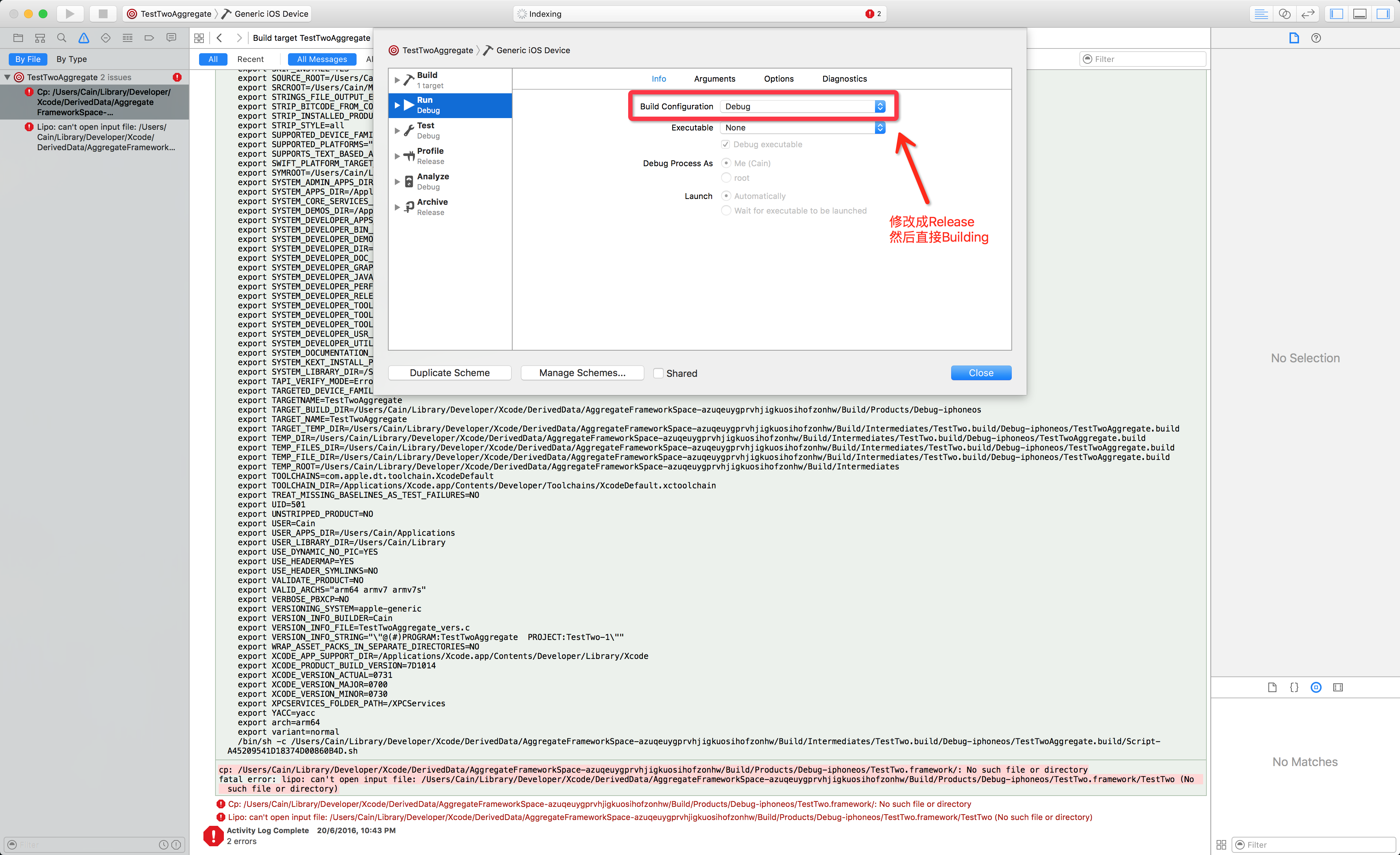1400x855 pixels.
Task: Switch to the Diagnostics tab
Action: (x=844, y=79)
